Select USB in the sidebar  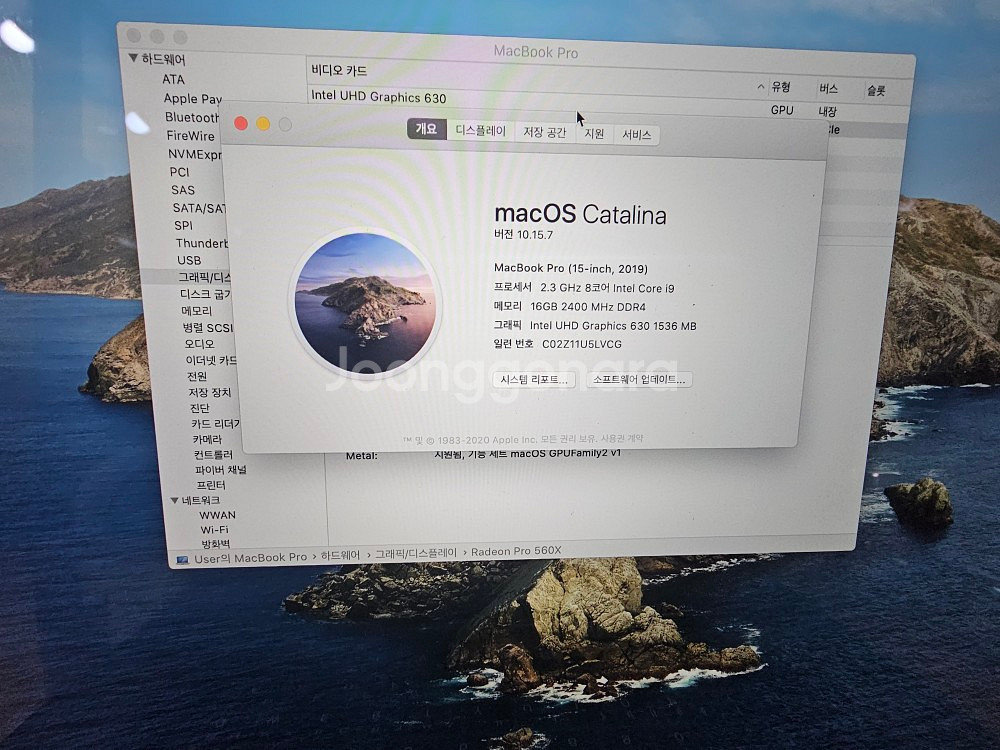(189, 260)
